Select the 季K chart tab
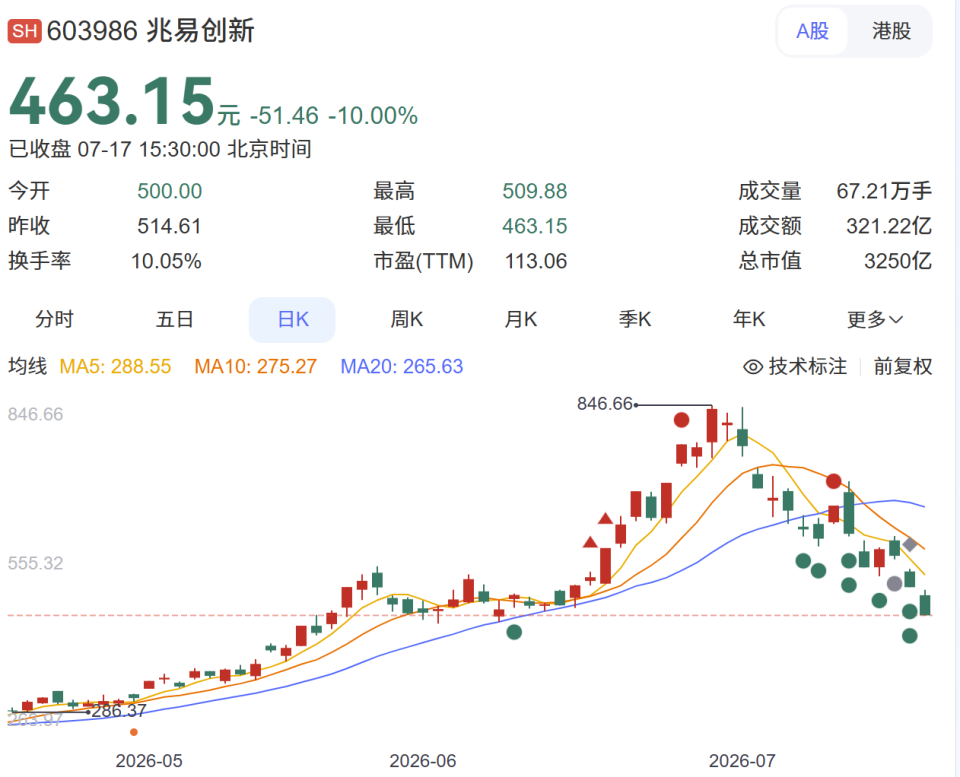 pyautogui.click(x=635, y=320)
